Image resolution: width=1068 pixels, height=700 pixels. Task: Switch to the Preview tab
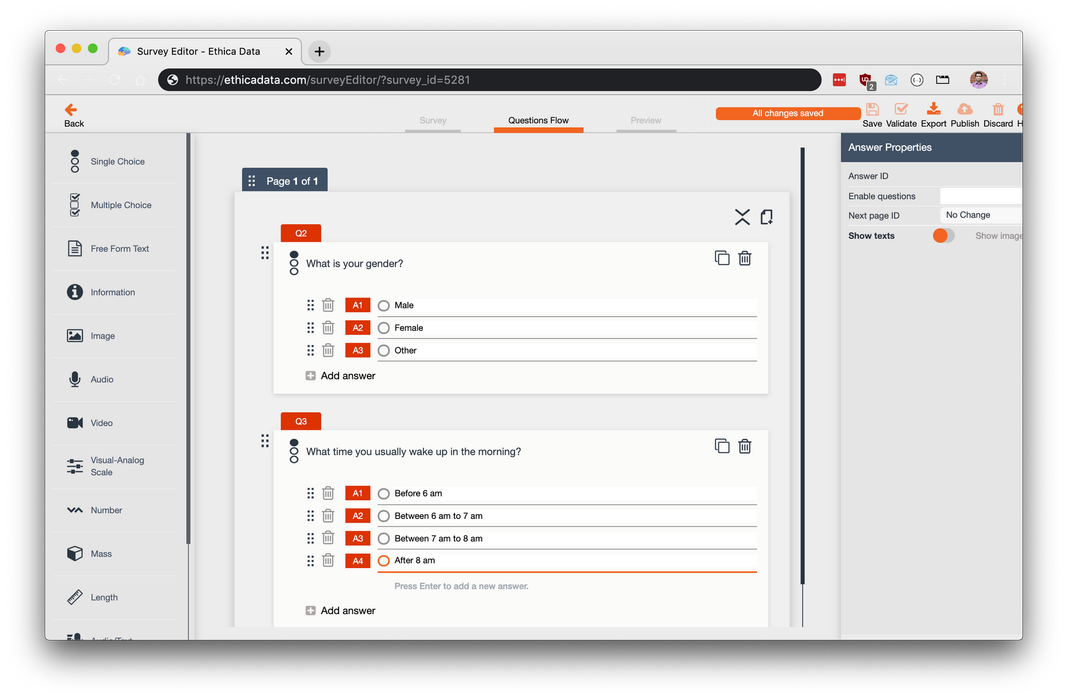pos(646,121)
